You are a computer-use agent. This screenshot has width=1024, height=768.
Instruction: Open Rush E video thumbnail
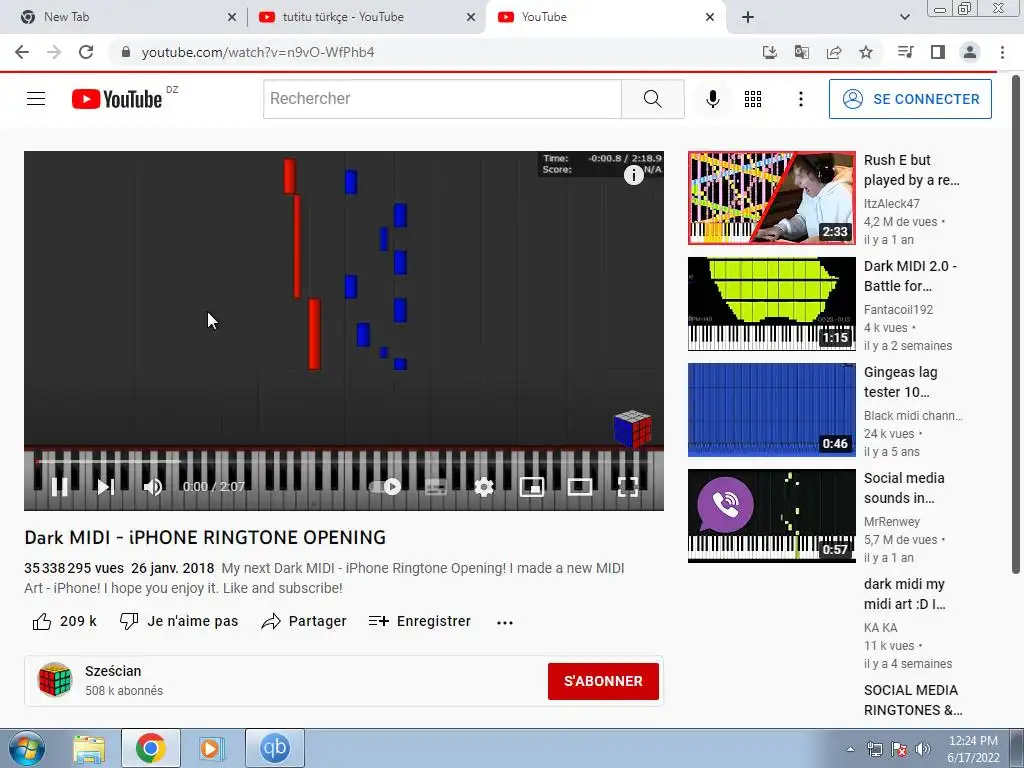(x=771, y=198)
